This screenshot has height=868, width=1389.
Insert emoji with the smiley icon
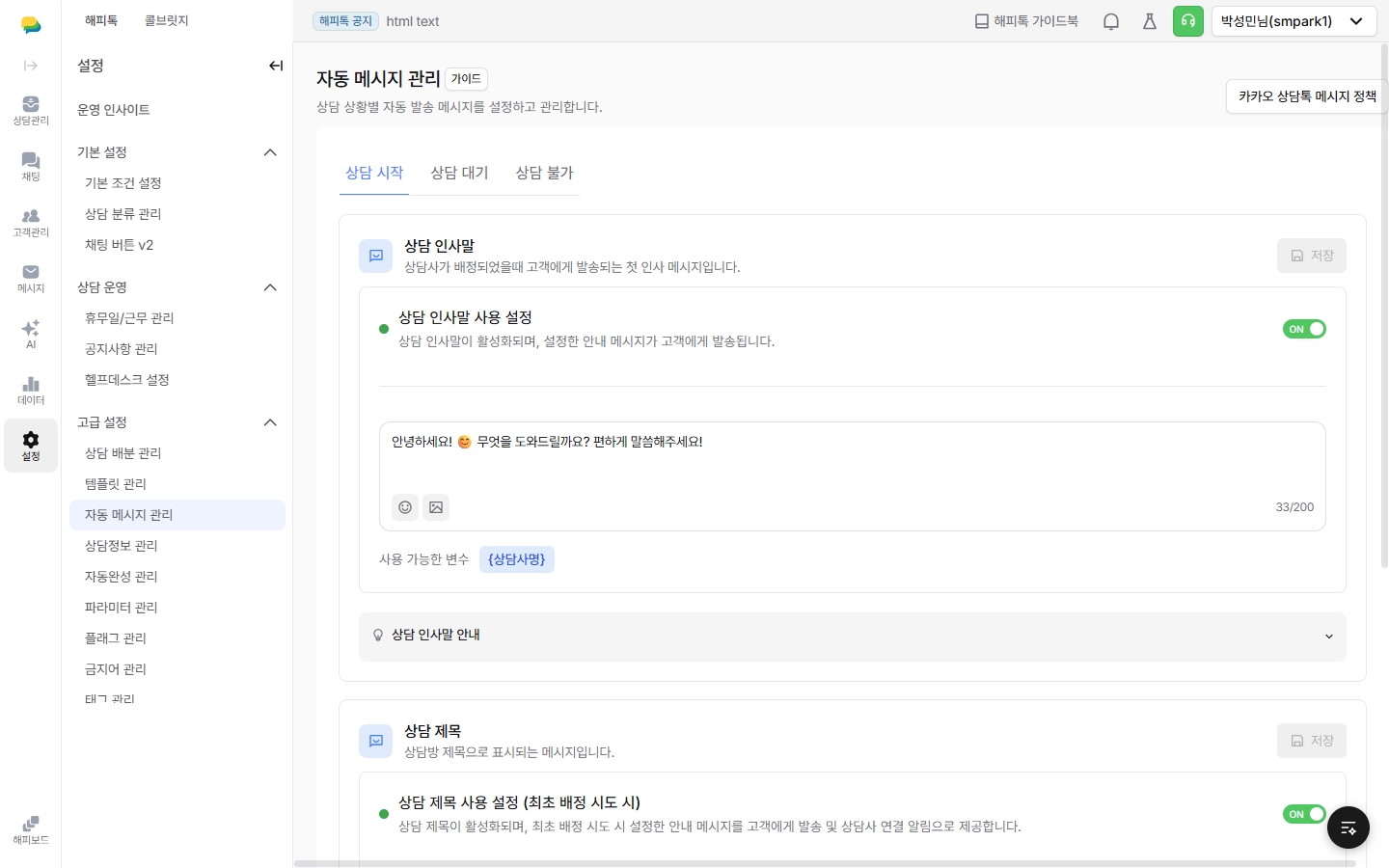pyautogui.click(x=405, y=507)
